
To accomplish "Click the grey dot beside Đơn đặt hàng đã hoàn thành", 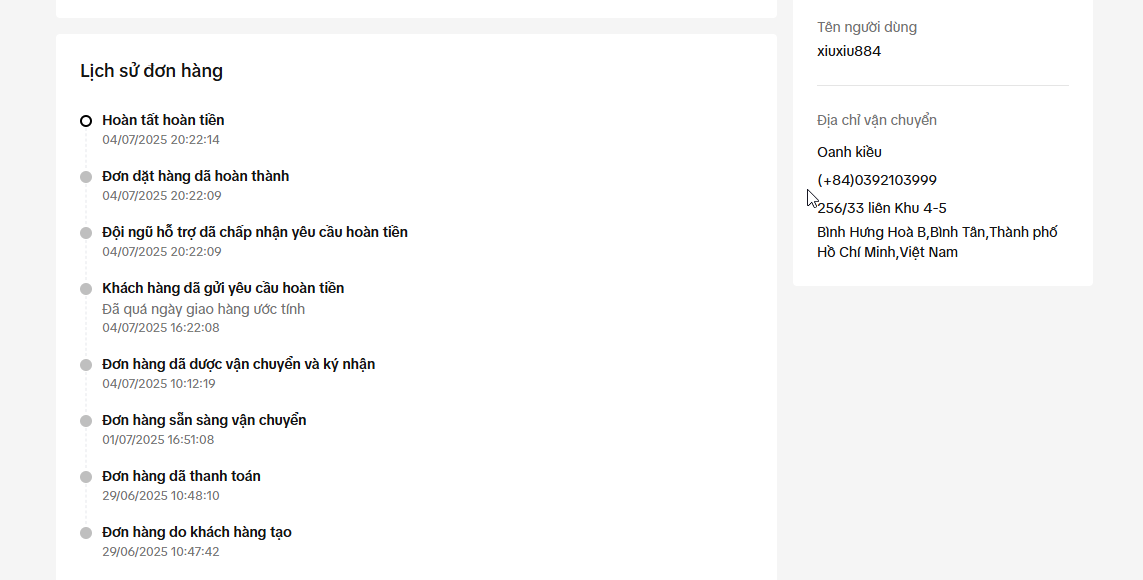I will coord(86,177).
